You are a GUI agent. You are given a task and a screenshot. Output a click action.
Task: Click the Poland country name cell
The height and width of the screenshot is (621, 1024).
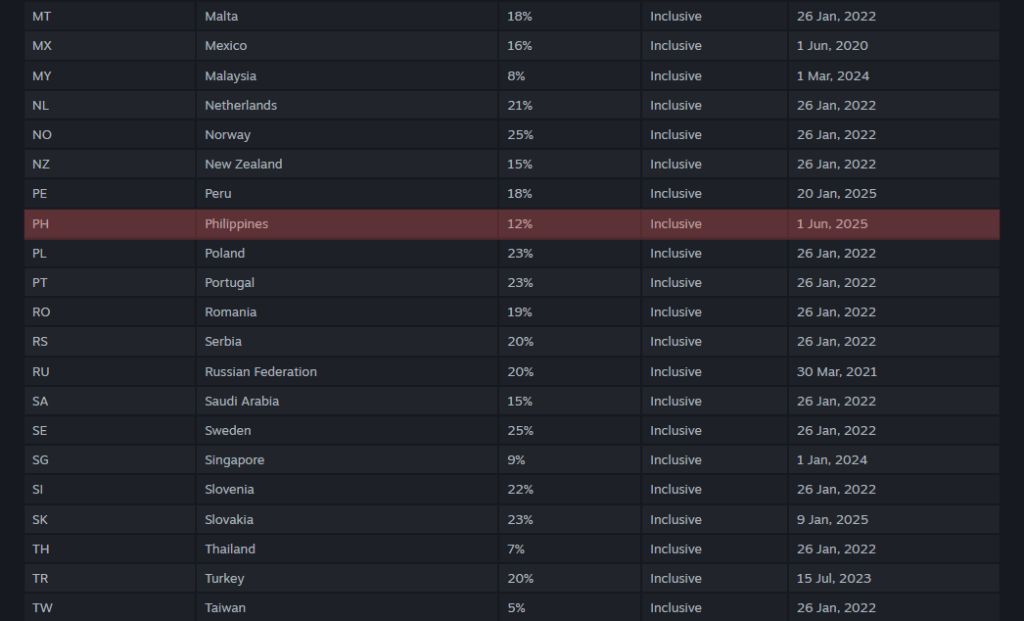[x=225, y=253]
